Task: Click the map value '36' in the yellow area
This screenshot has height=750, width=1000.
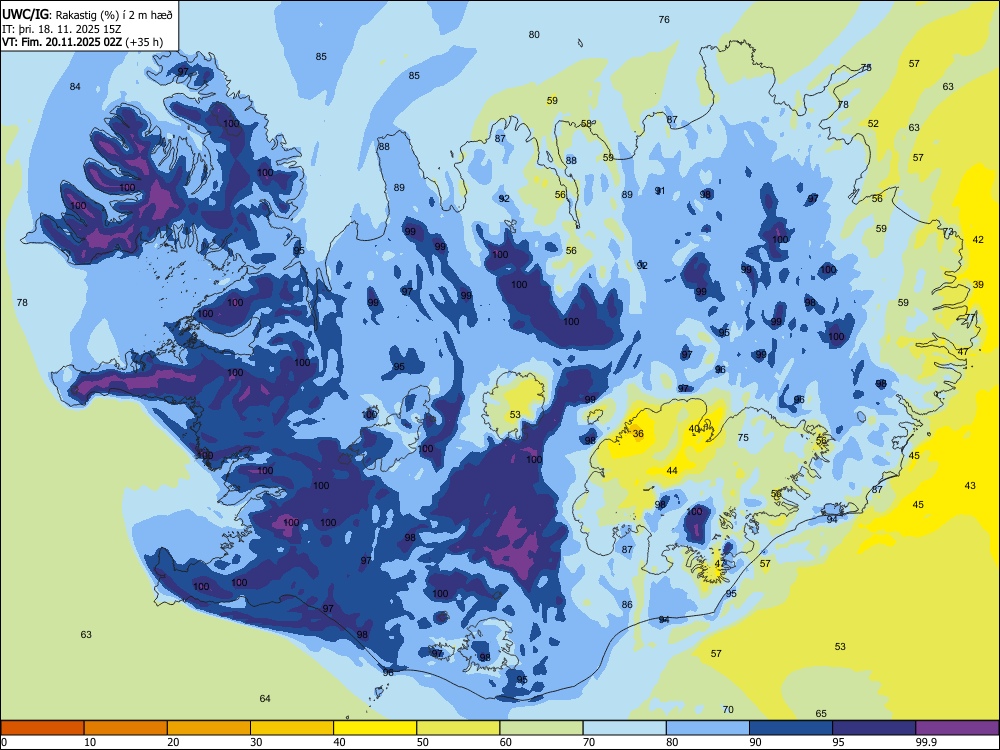Action: point(638,434)
